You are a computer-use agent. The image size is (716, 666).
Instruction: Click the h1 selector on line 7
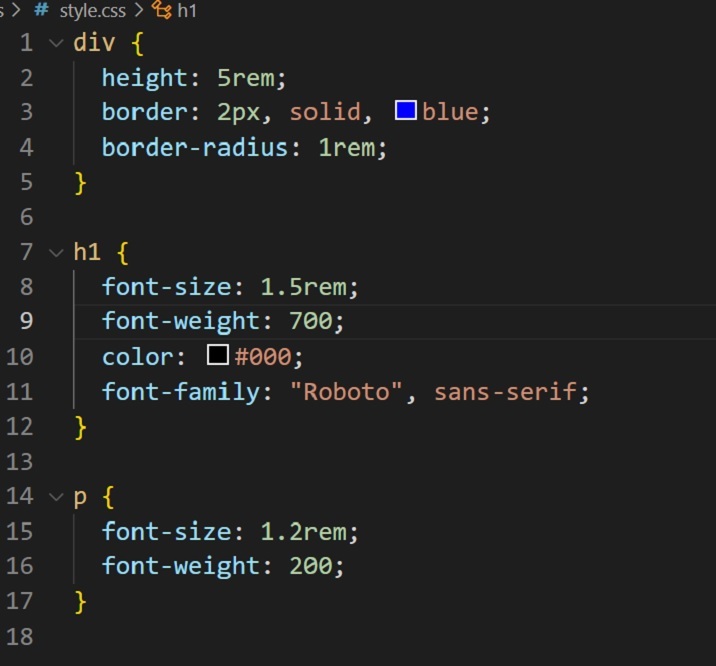pyautogui.click(x=87, y=252)
